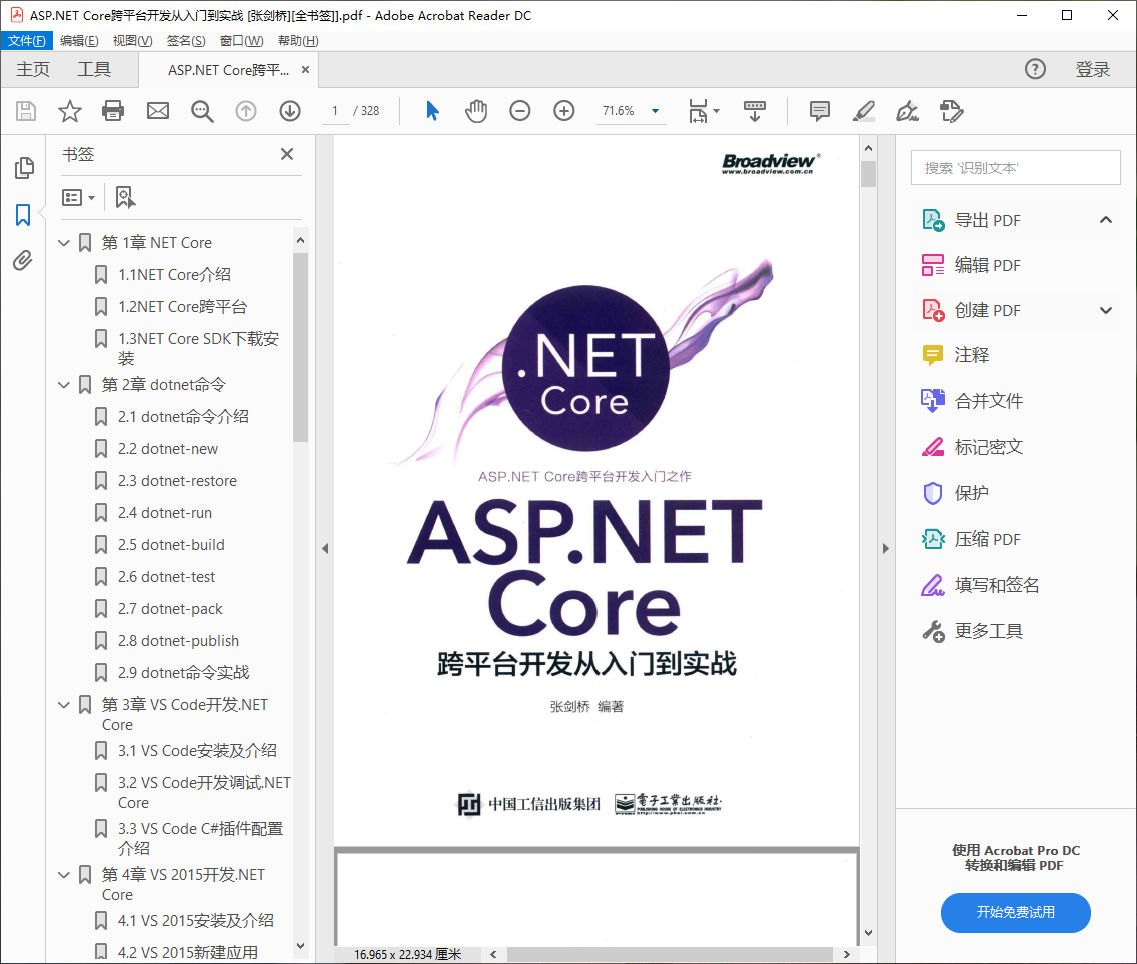Collapse left pane with arrow handle
This screenshot has width=1137, height=964.
[325, 548]
